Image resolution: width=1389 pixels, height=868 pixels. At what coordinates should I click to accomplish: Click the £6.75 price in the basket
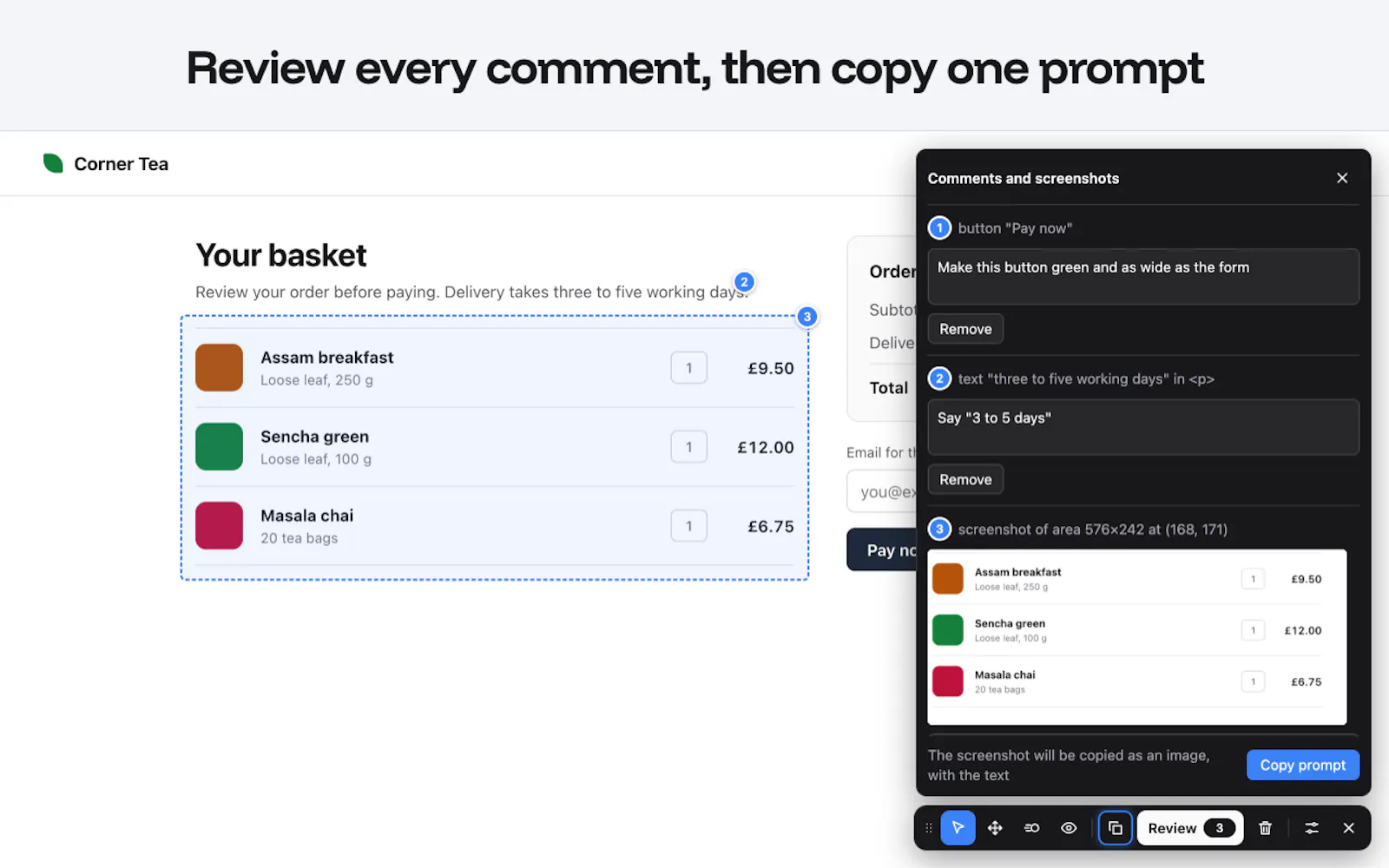[771, 526]
